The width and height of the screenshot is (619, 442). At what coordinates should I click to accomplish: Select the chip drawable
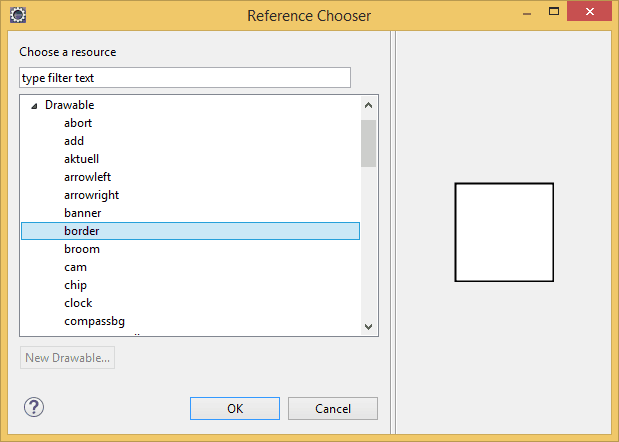(x=76, y=285)
